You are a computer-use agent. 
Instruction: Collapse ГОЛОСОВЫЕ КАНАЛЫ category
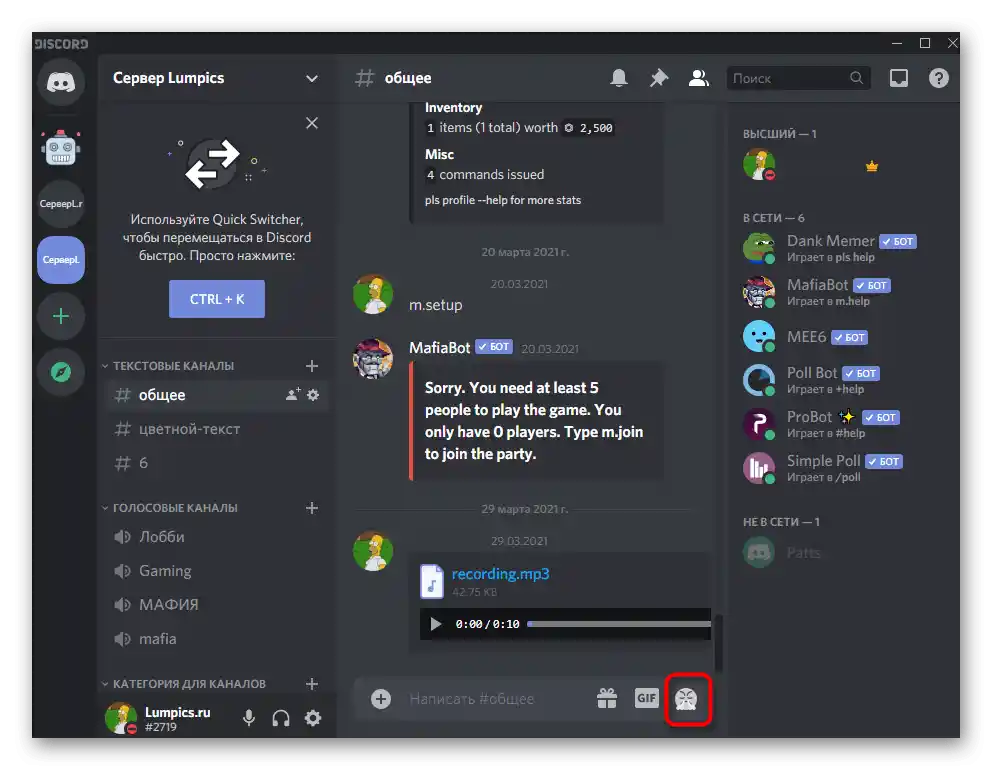(x=170, y=508)
